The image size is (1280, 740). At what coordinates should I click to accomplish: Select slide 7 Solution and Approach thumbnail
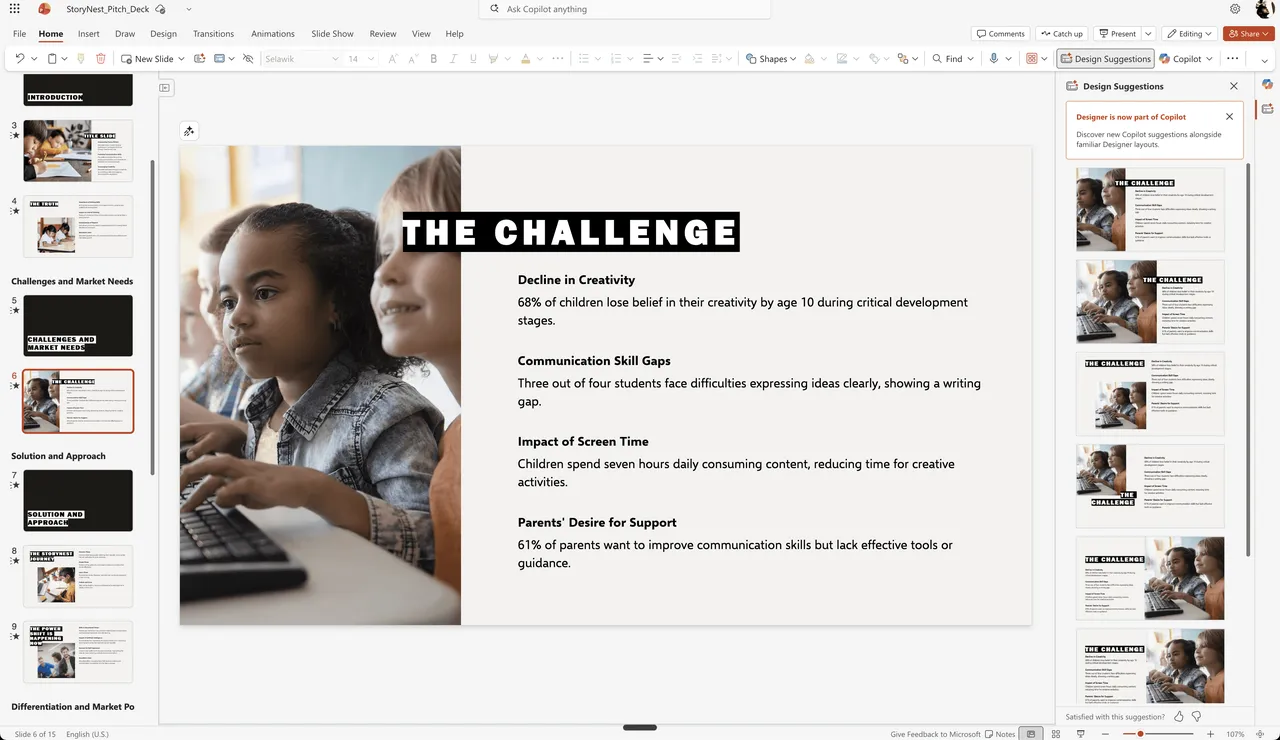pos(78,500)
